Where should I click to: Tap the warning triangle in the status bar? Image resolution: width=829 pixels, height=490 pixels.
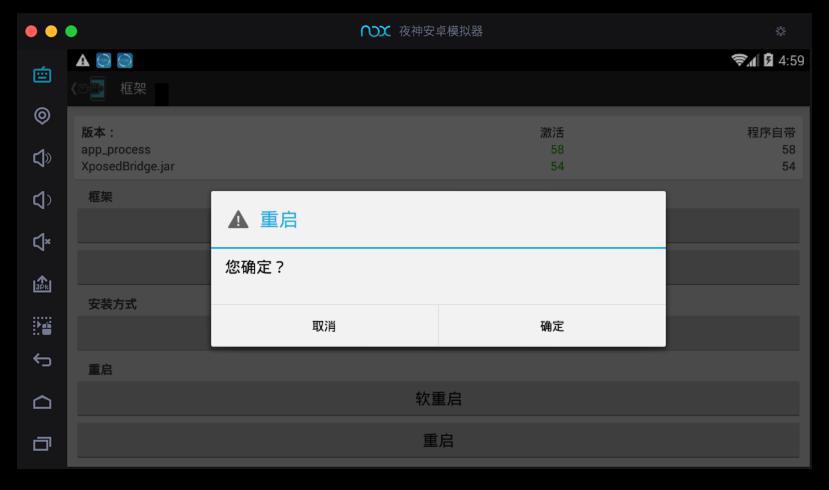pyautogui.click(x=82, y=61)
